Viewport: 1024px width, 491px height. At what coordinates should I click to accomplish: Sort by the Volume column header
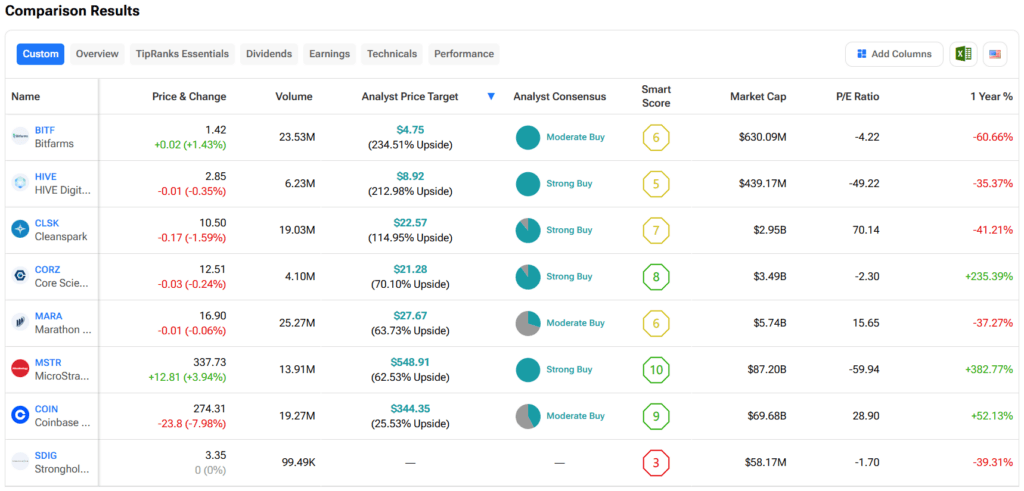click(294, 97)
